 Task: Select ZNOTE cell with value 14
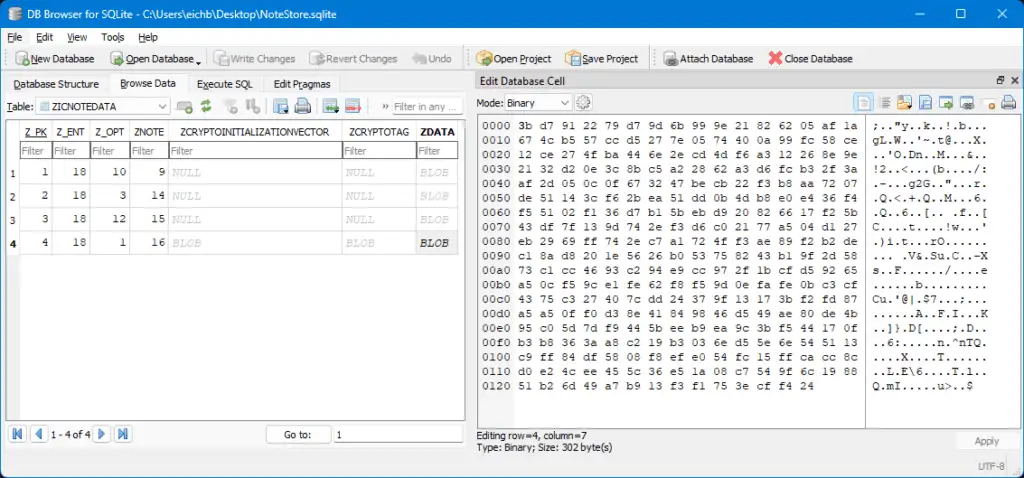(149, 196)
